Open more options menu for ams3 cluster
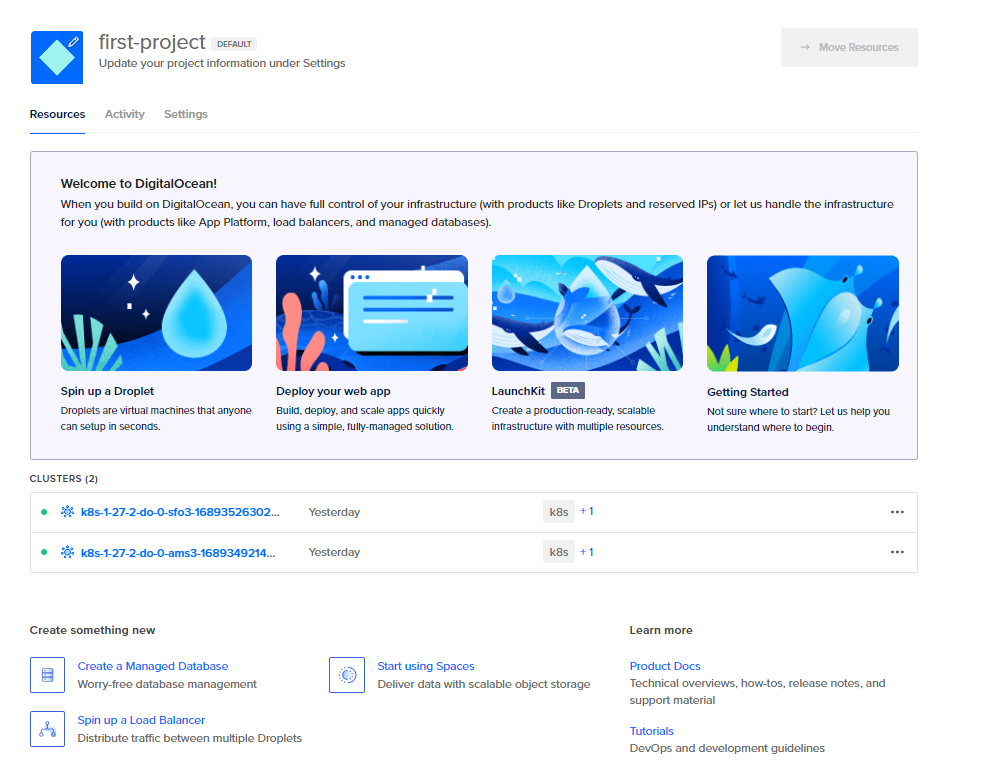The width and height of the screenshot is (989, 769). pyautogui.click(x=897, y=552)
